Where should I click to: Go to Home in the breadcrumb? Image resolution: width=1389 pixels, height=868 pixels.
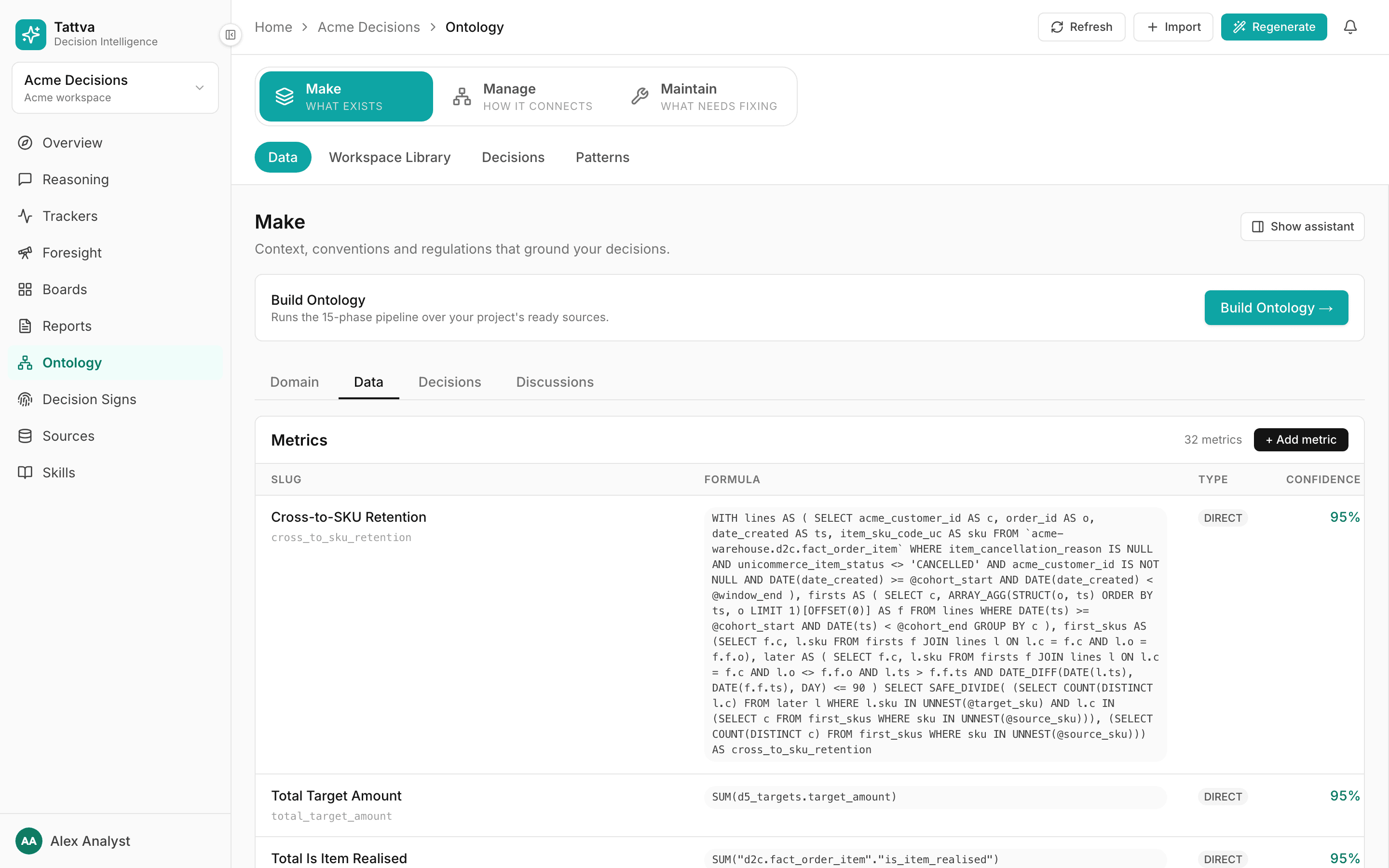click(x=273, y=27)
